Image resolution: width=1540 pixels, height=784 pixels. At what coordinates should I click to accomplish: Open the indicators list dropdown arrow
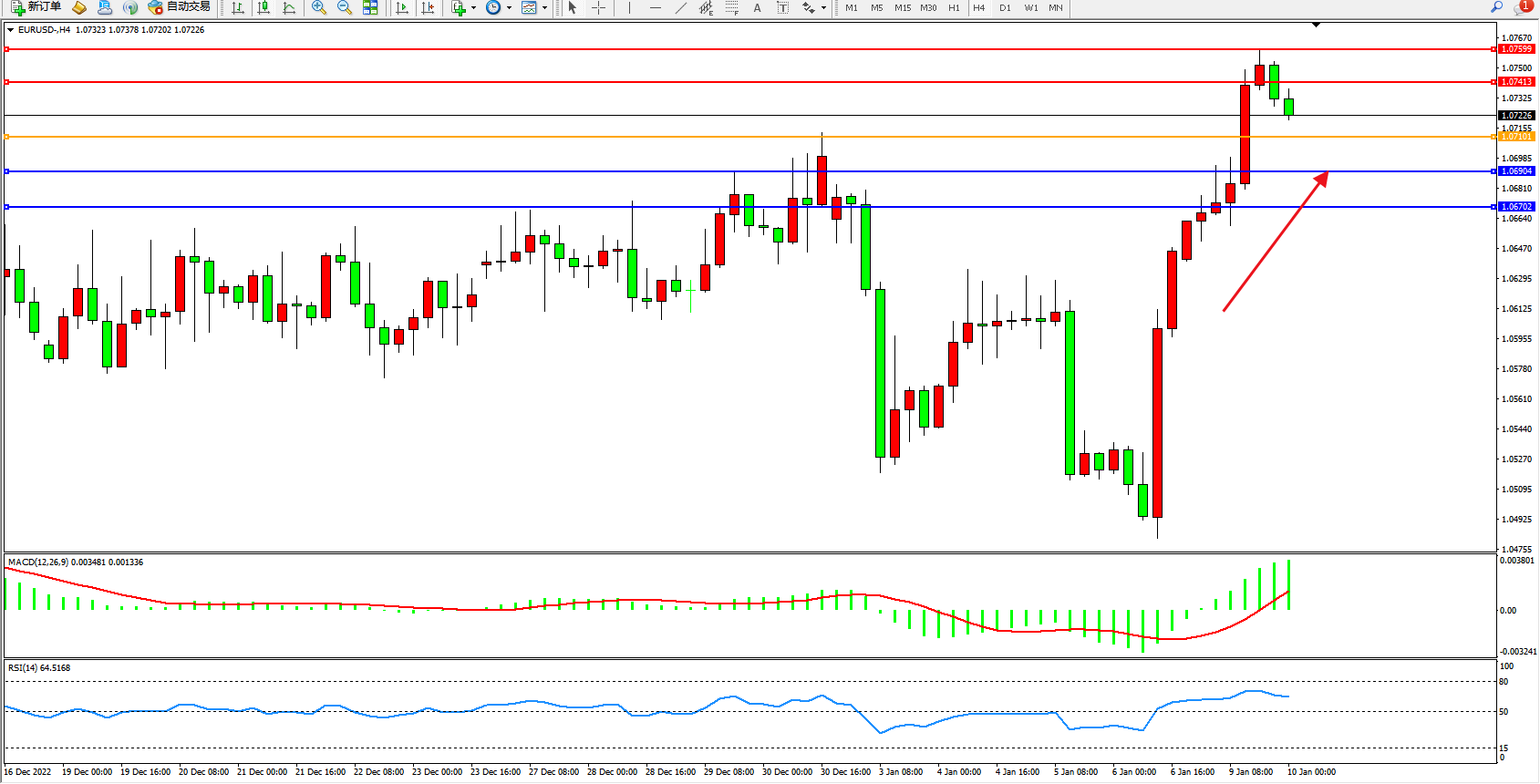click(473, 7)
